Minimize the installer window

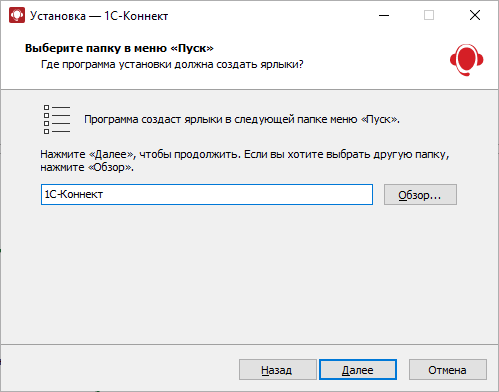tap(384, 15)
